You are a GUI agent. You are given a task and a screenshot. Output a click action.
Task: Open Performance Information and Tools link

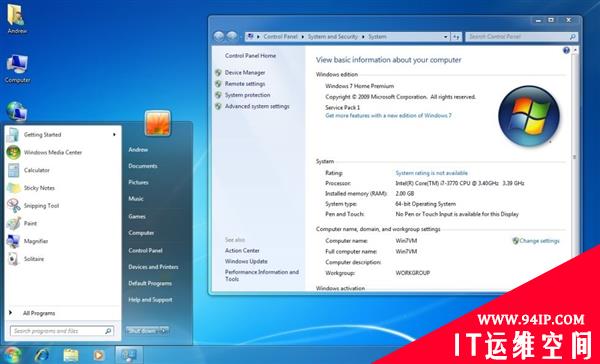262,275
